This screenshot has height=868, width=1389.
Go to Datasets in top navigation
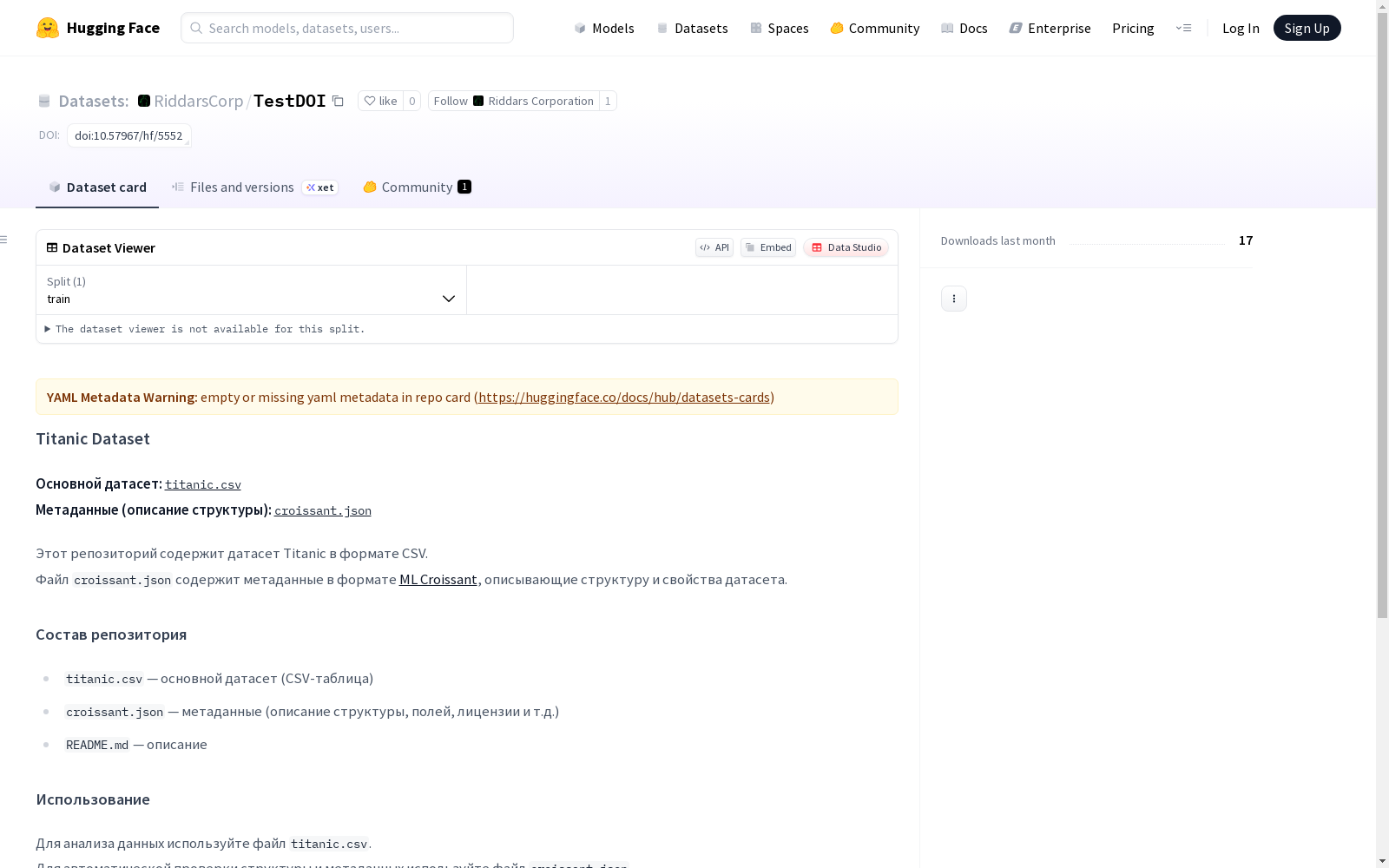point(692,28)
